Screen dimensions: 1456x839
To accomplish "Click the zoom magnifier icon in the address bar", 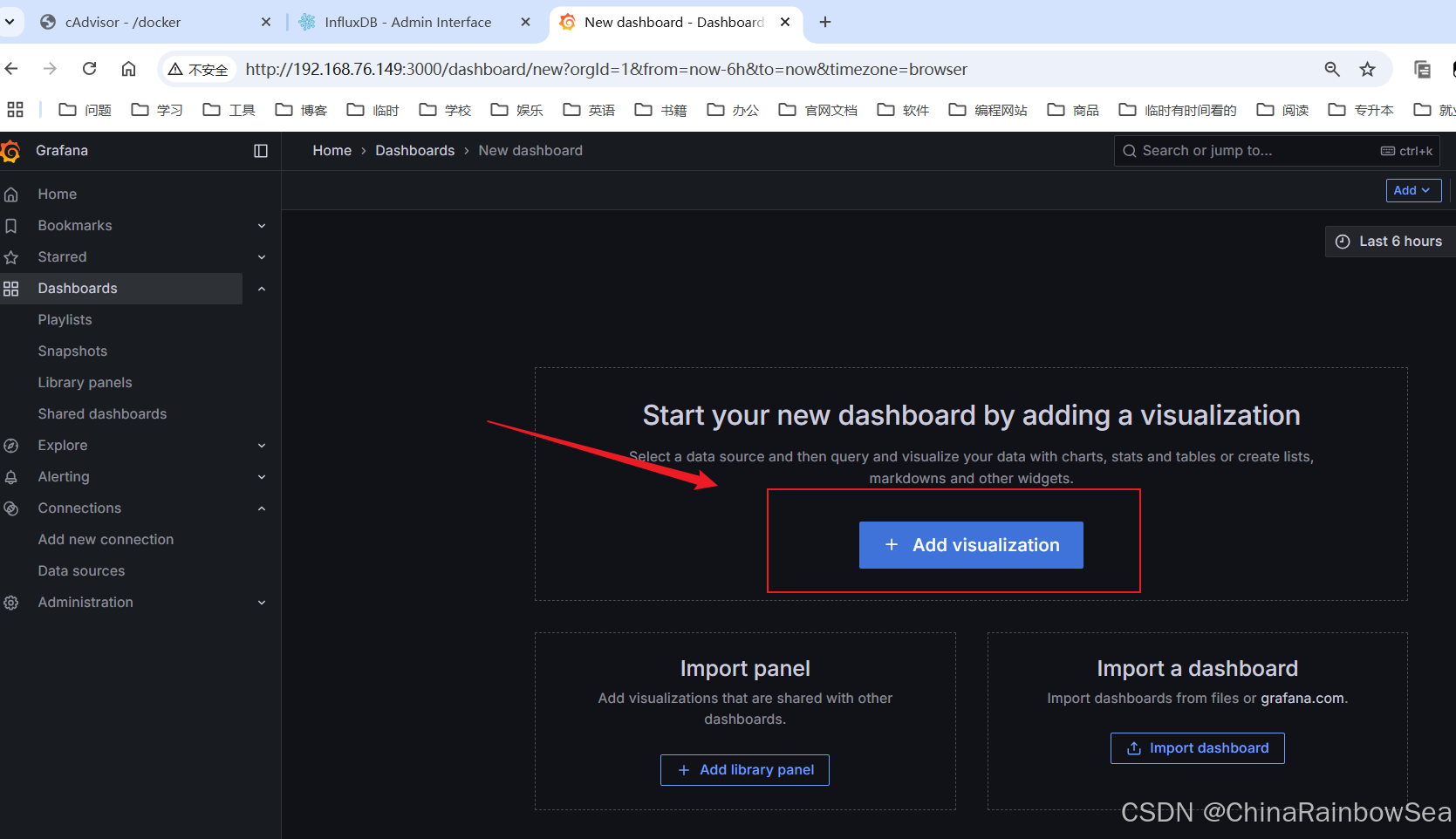I will (x=1332, y=69).
